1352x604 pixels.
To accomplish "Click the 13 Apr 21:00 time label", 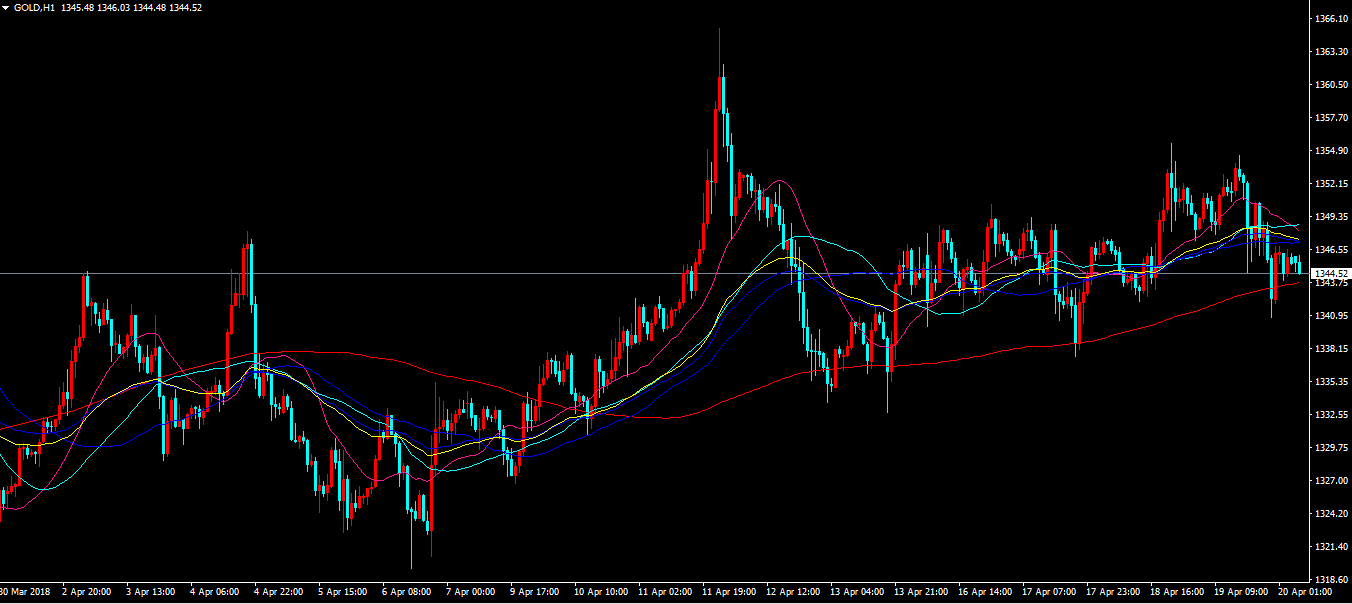I will point(922,592).
